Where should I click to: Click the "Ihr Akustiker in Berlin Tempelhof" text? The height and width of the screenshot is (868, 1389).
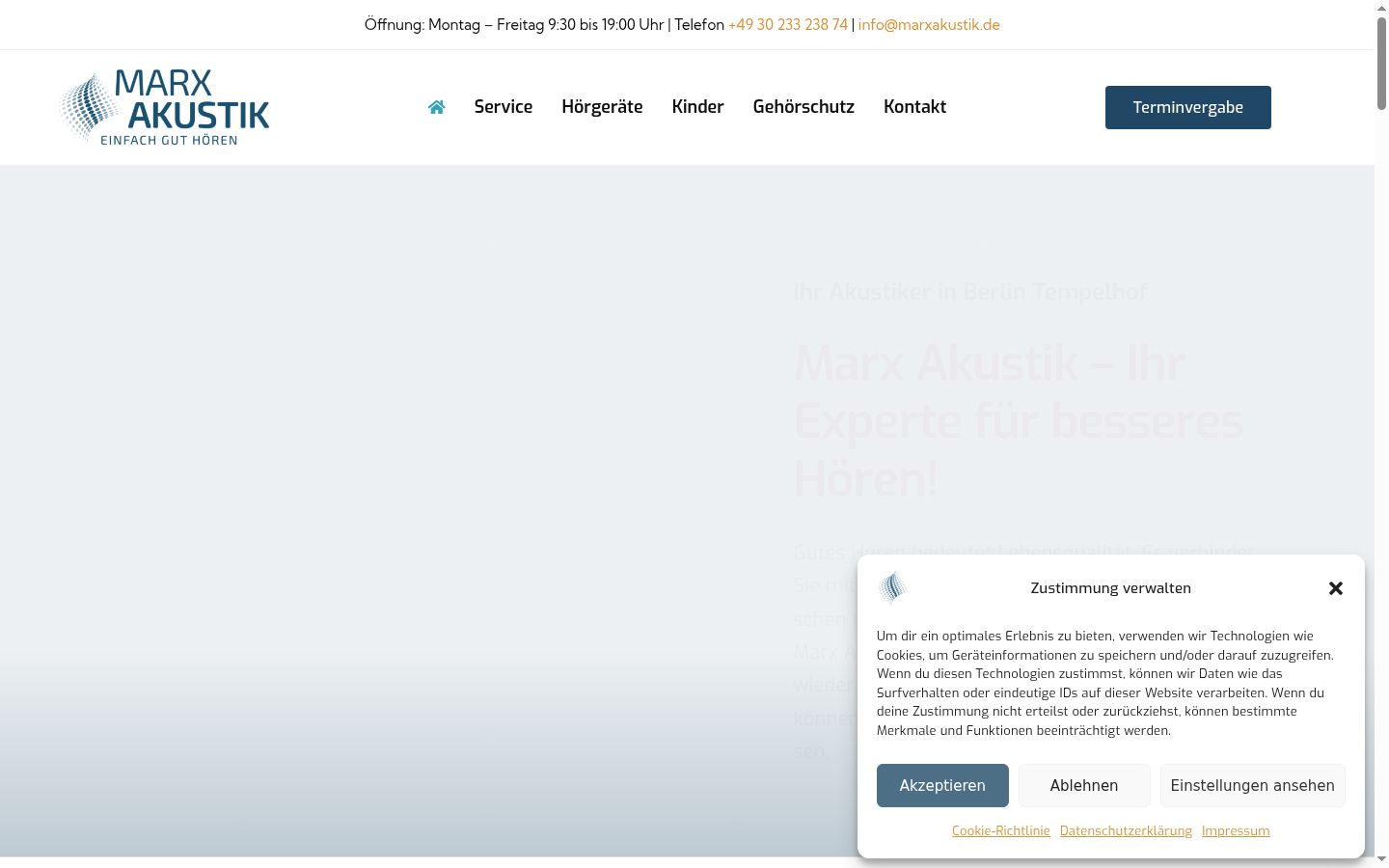[x=970, y=292]
